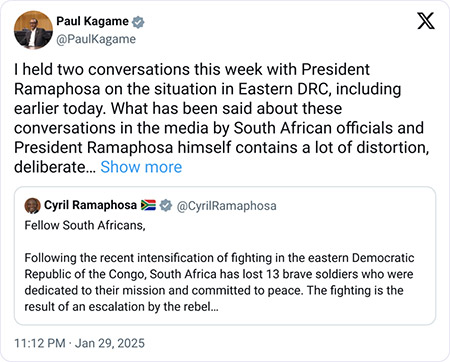Click quoted paragraph about 13 brave soldiers
The image size is (450, 362).
(219, 282)
